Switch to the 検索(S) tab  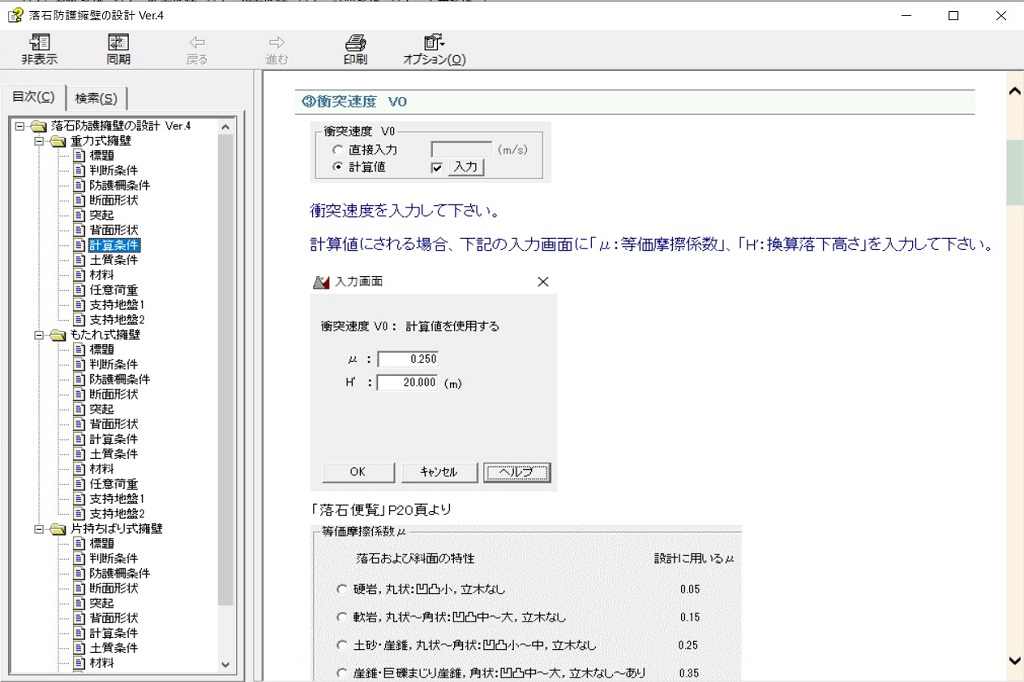pos(96,98)
